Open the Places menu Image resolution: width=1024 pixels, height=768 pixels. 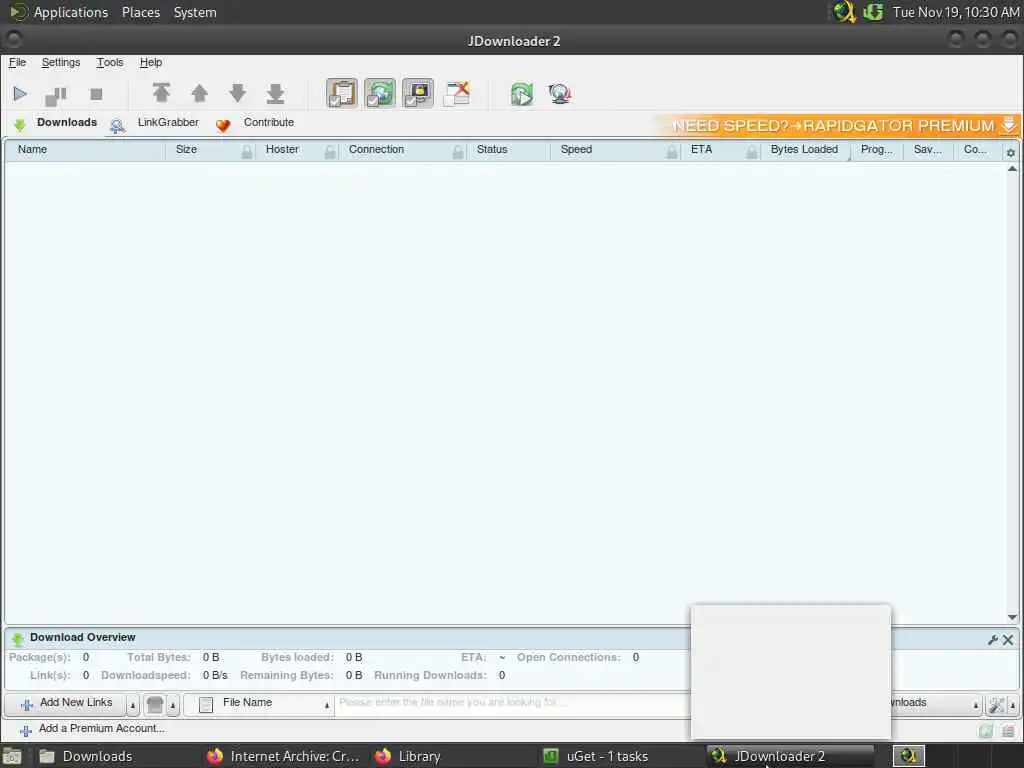click(141, 12)
